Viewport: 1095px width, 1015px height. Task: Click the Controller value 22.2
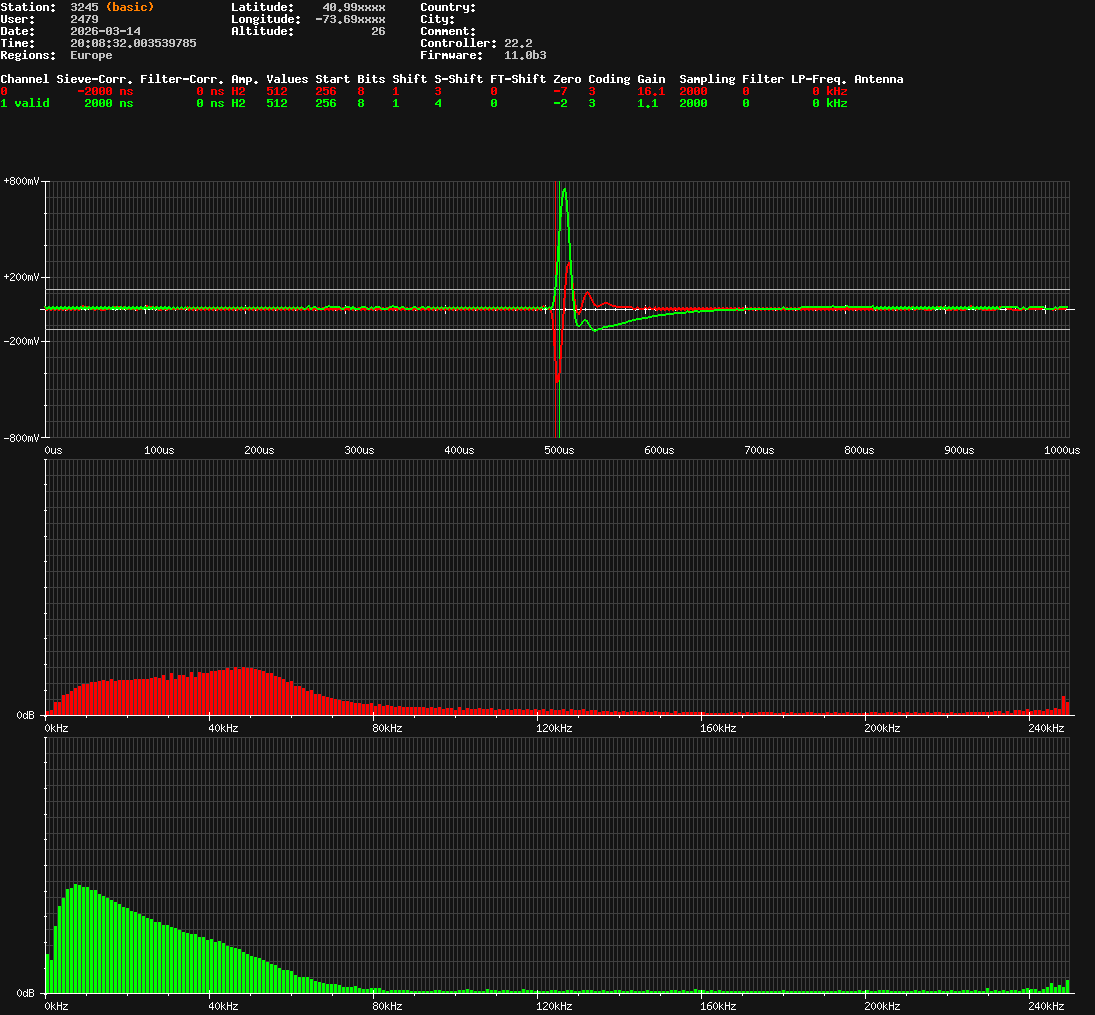pyautogui.click(x=518, y=43)
